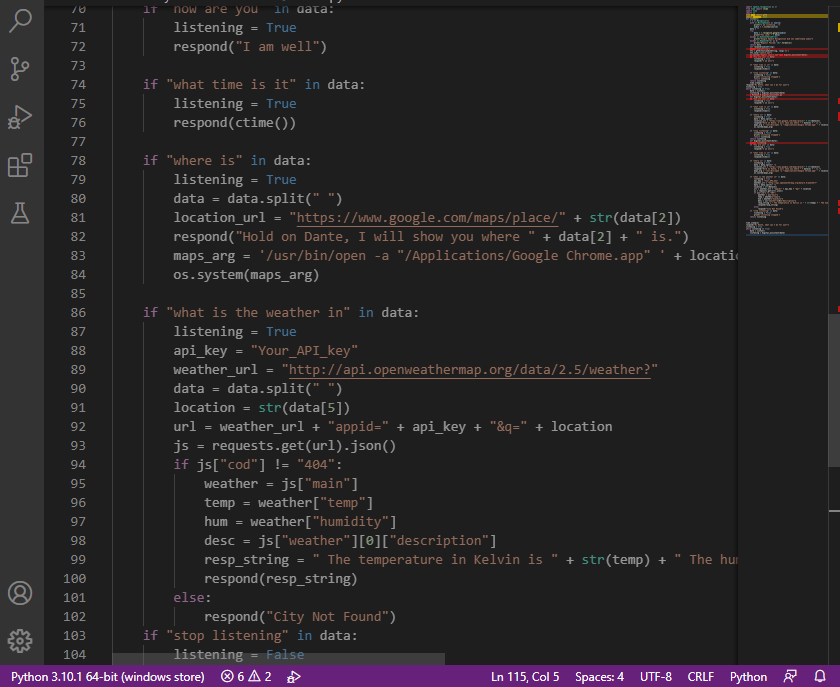Viewport: 840px width, 687px height.
Task: Open the Manage settings gear
Action: coord(21,640)
